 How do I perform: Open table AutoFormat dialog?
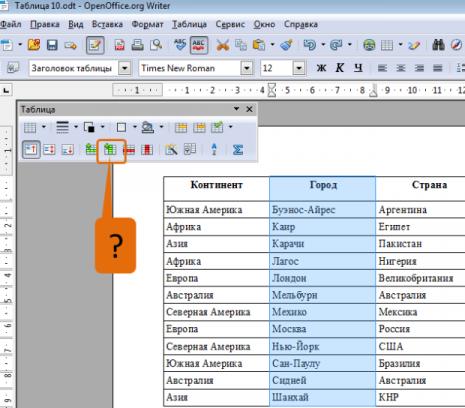[171, 150]
